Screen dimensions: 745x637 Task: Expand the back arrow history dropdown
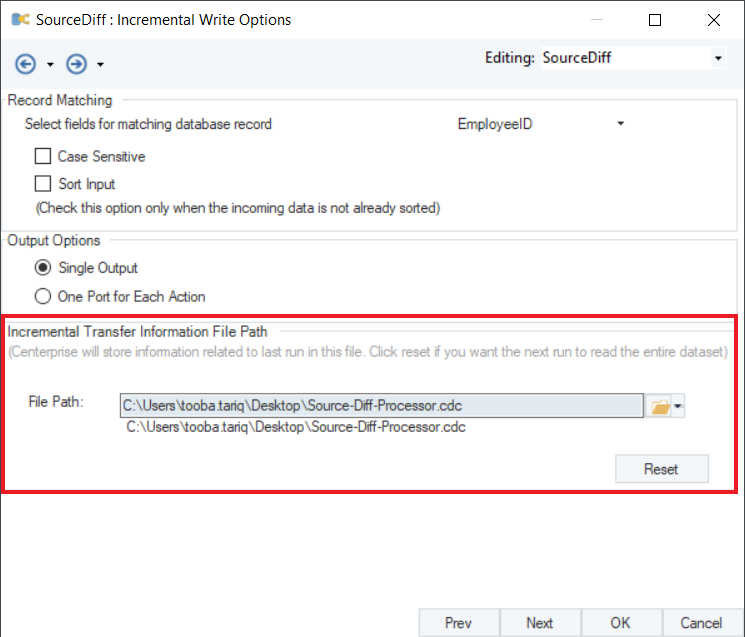50,65
